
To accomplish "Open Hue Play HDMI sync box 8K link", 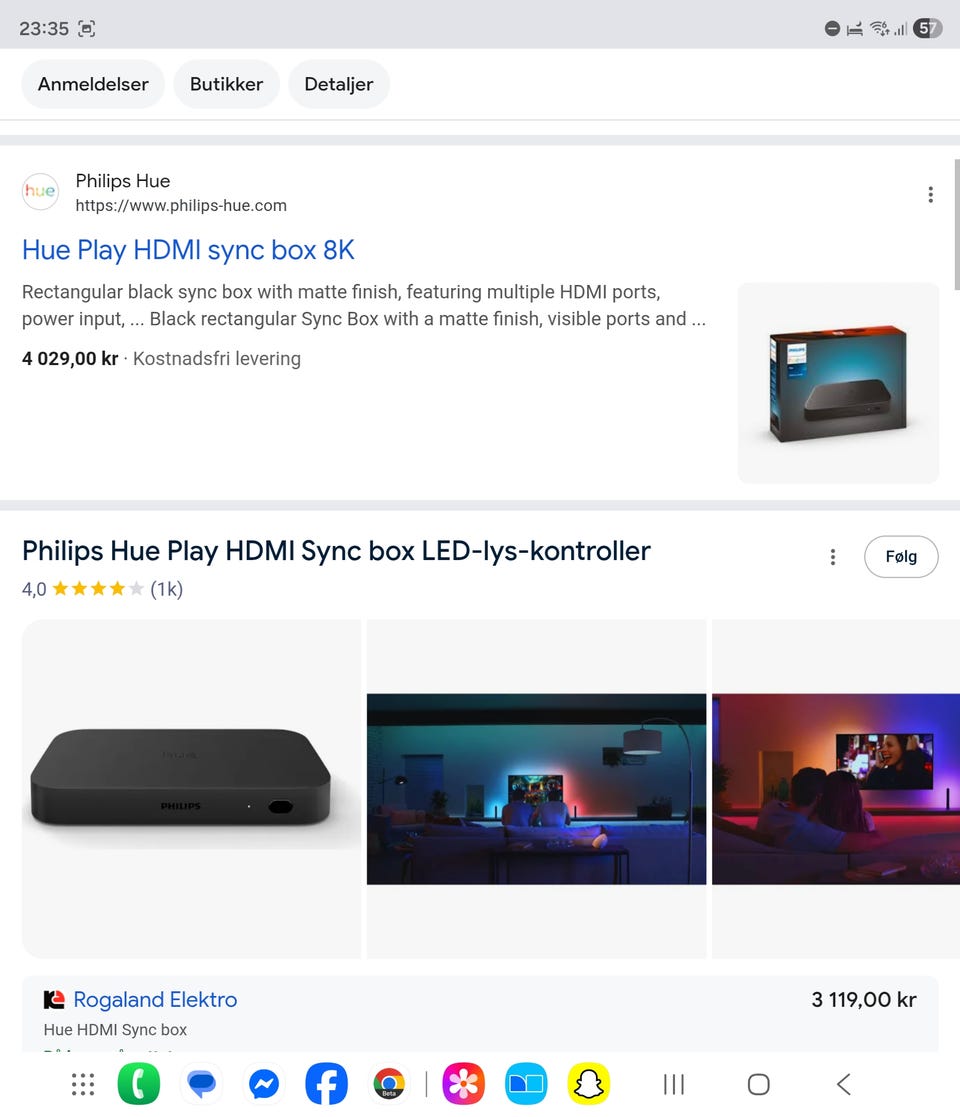I will (x=188, y=250).
